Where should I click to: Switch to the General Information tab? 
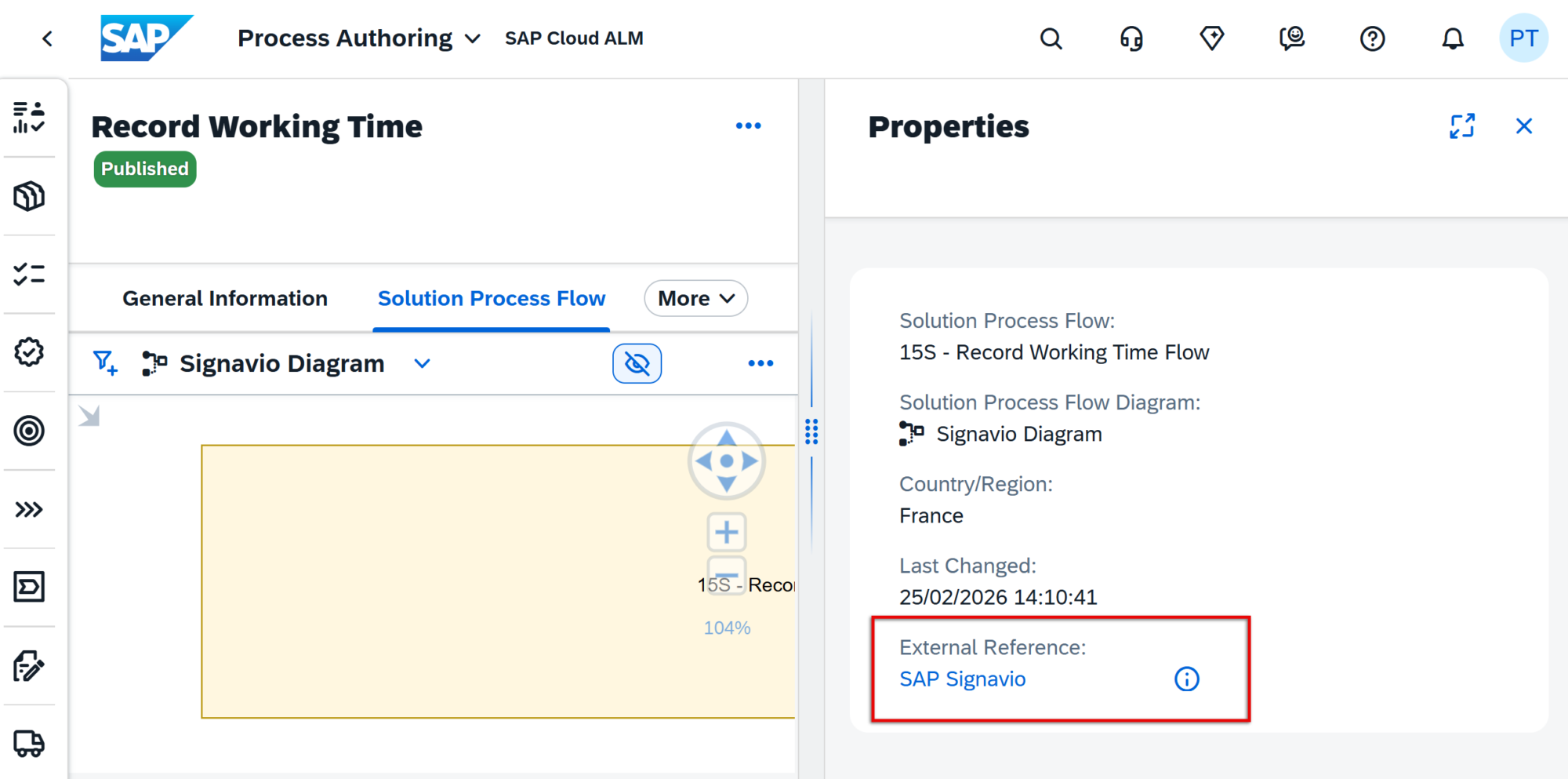[x=225, y=299]
